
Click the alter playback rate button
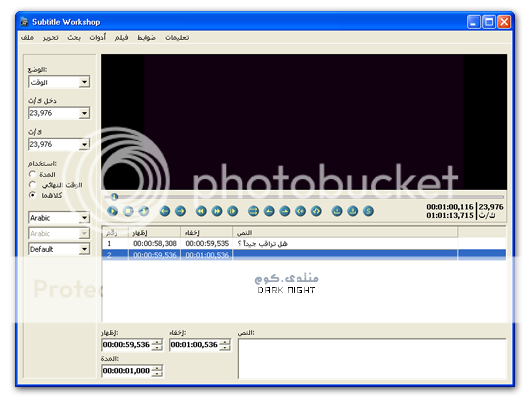click(x=233, y=211)
